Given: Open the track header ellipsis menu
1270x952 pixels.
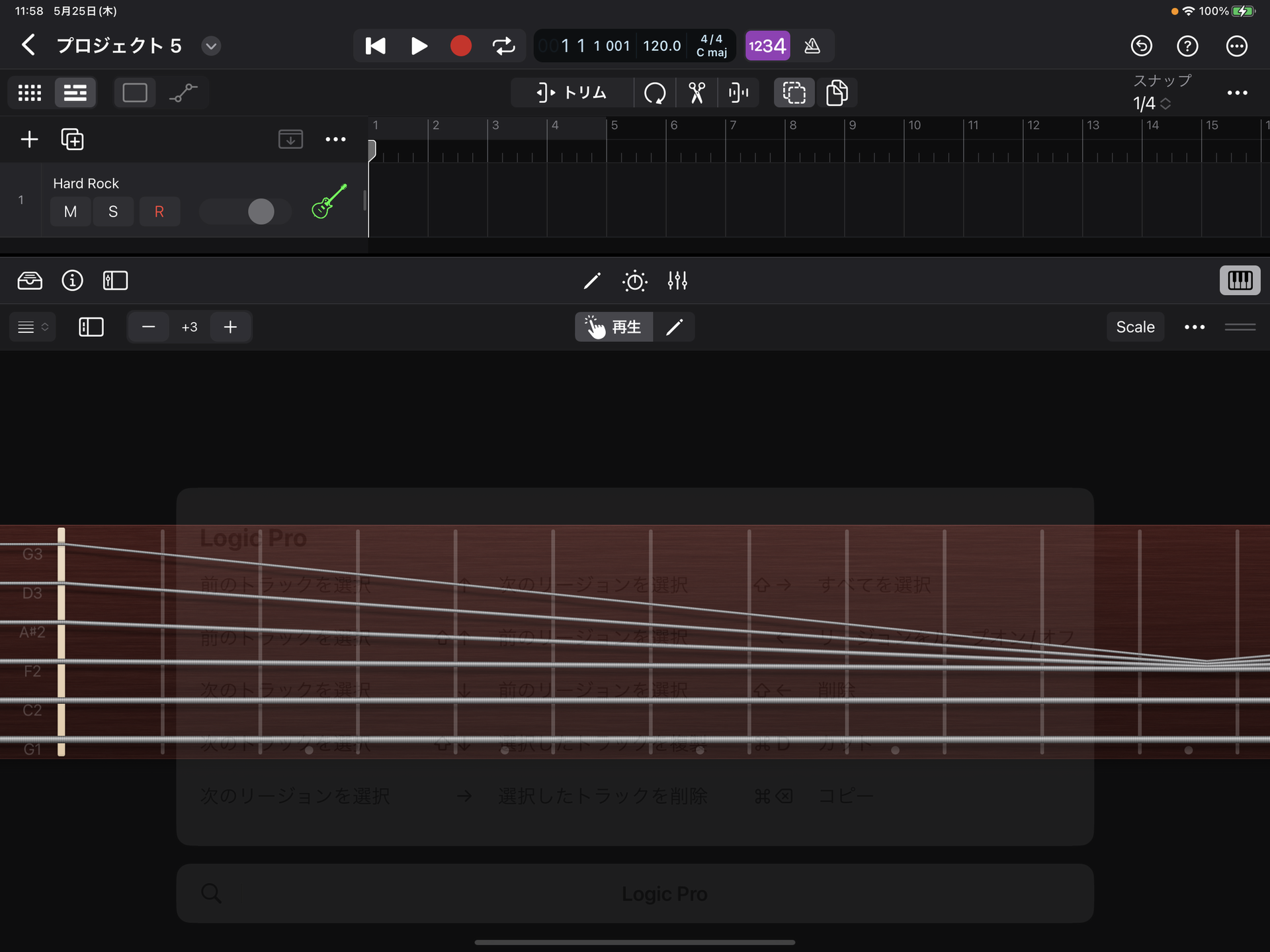Looking at the screenshot, I should 335,140.
